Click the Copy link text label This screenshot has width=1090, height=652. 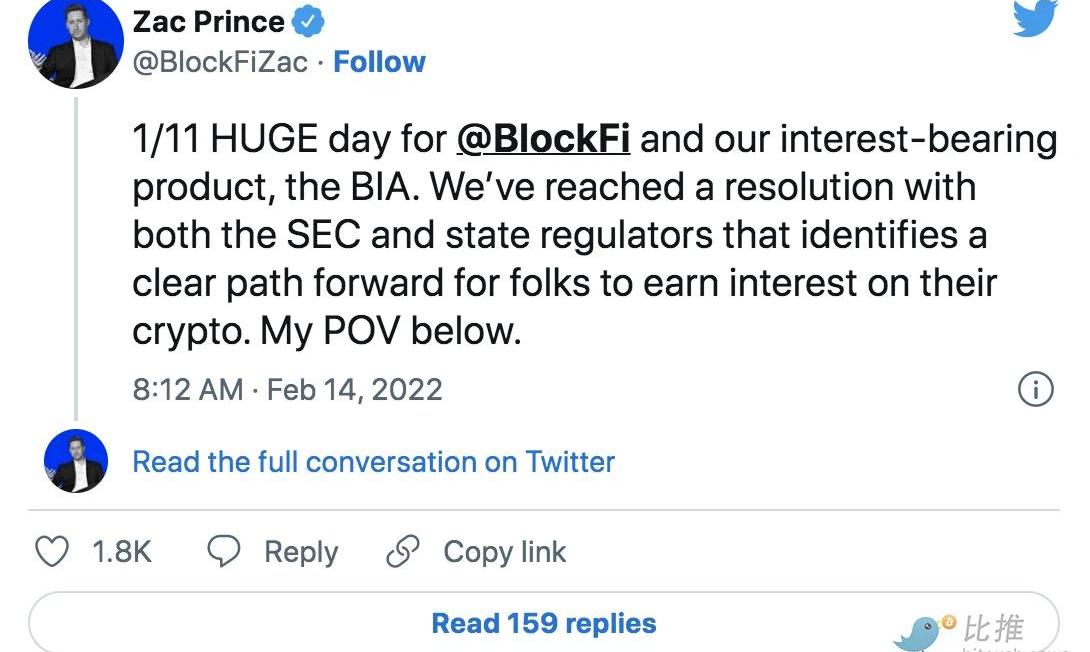tap(504, 552)
